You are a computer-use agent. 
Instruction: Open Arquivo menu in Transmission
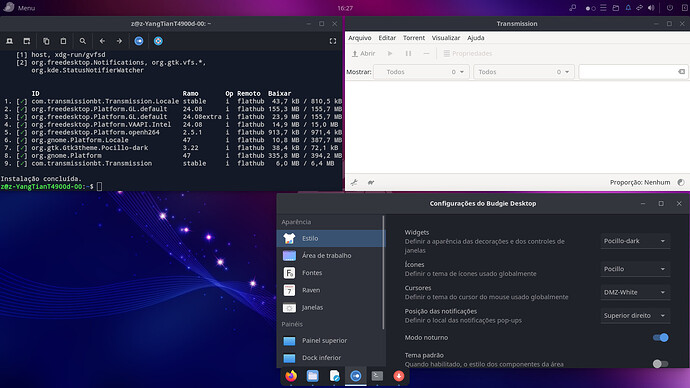click(360, 38)
